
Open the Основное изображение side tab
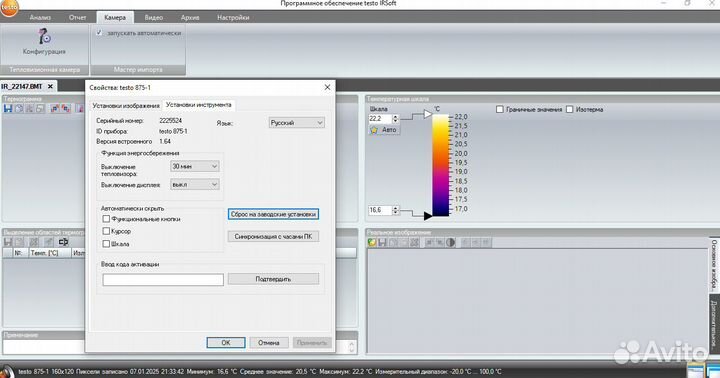[x=714, y=264]
